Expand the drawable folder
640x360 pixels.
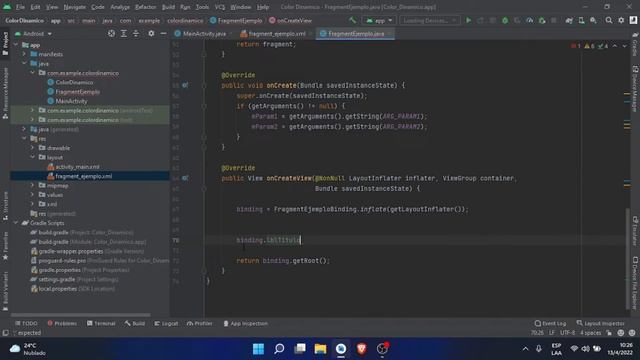coord(32,148)
